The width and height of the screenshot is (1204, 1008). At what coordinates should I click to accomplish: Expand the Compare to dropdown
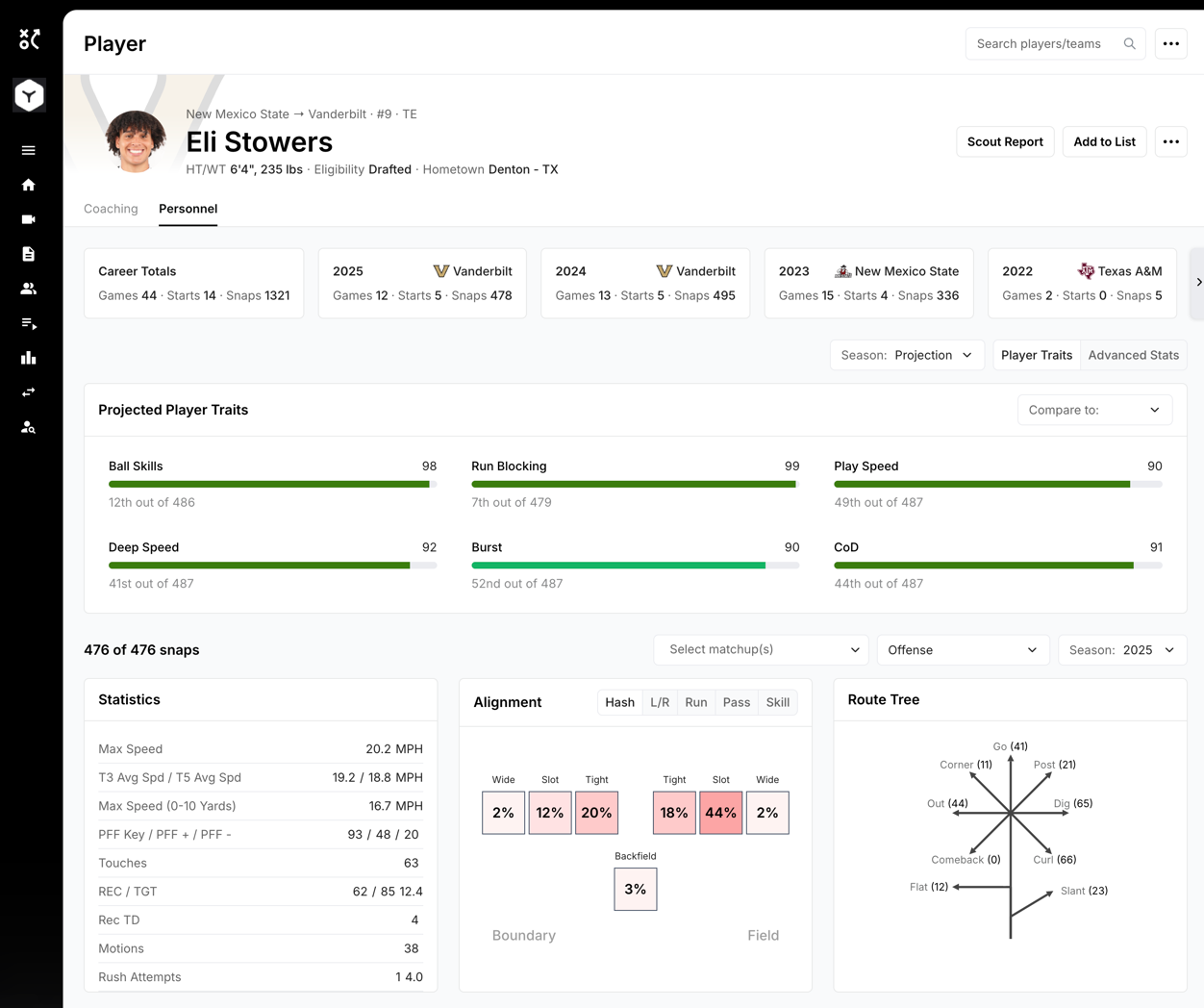tap(1094, 410)
